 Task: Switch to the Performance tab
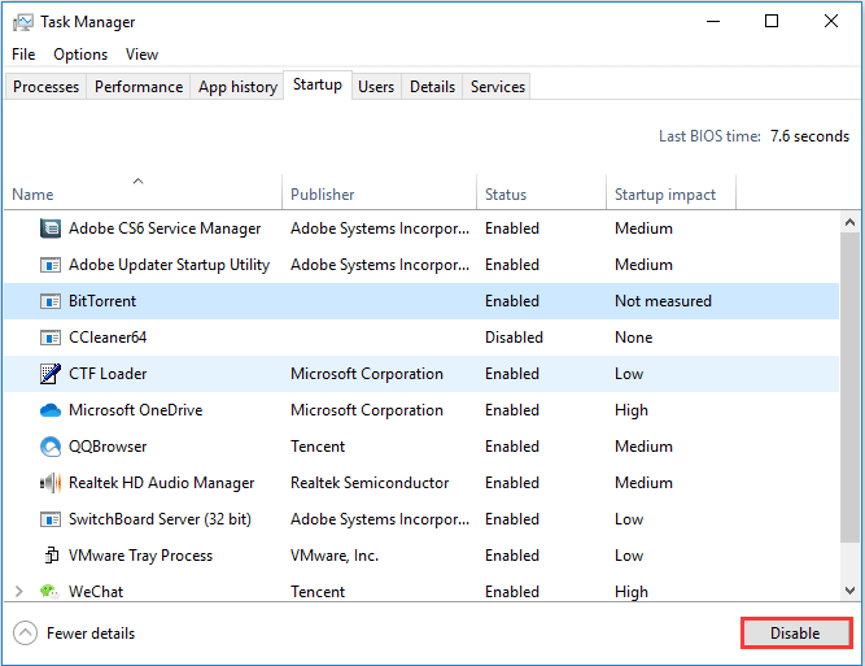click(138, 87)
